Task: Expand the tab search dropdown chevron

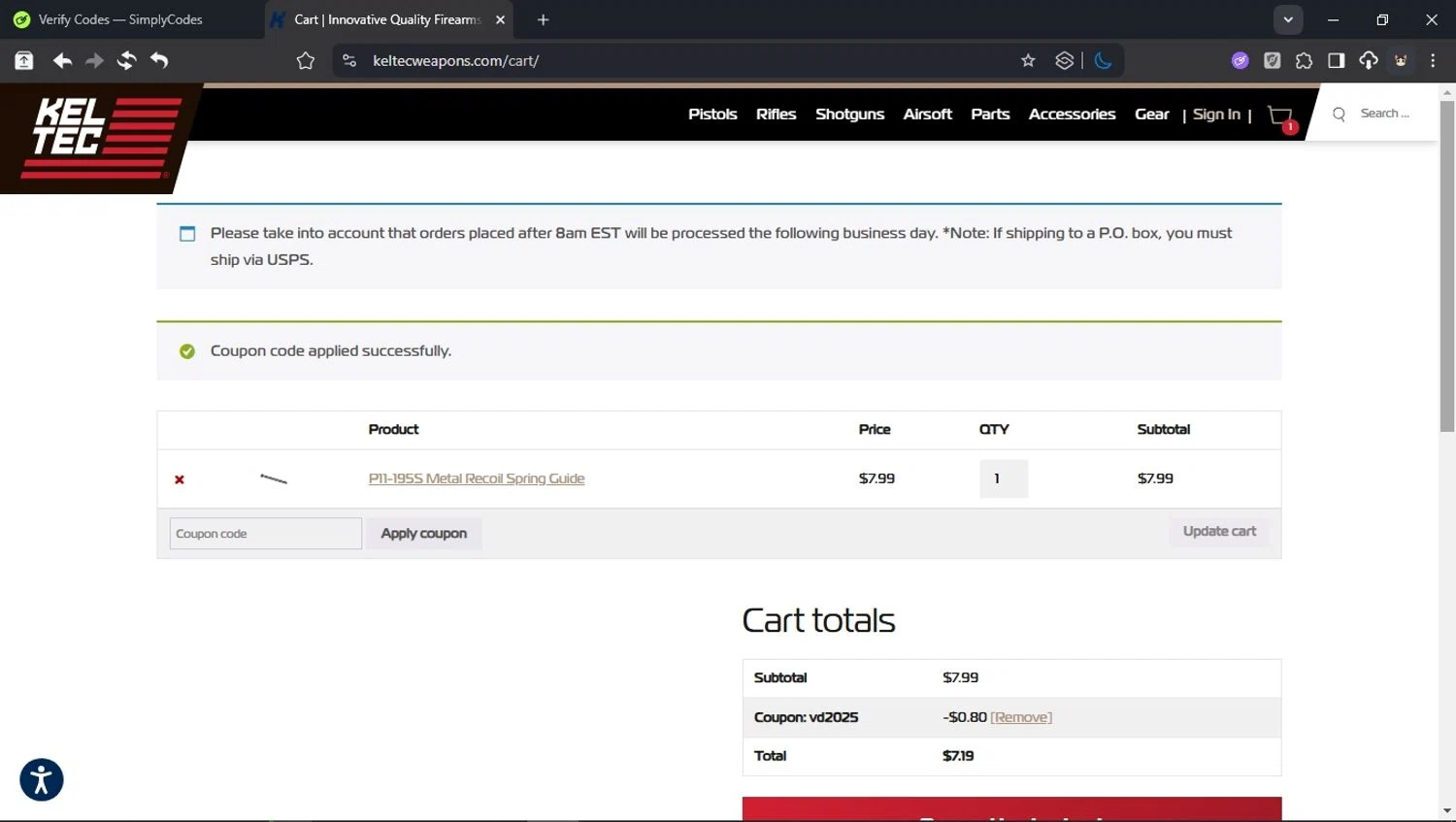Action: (1288, 19)
